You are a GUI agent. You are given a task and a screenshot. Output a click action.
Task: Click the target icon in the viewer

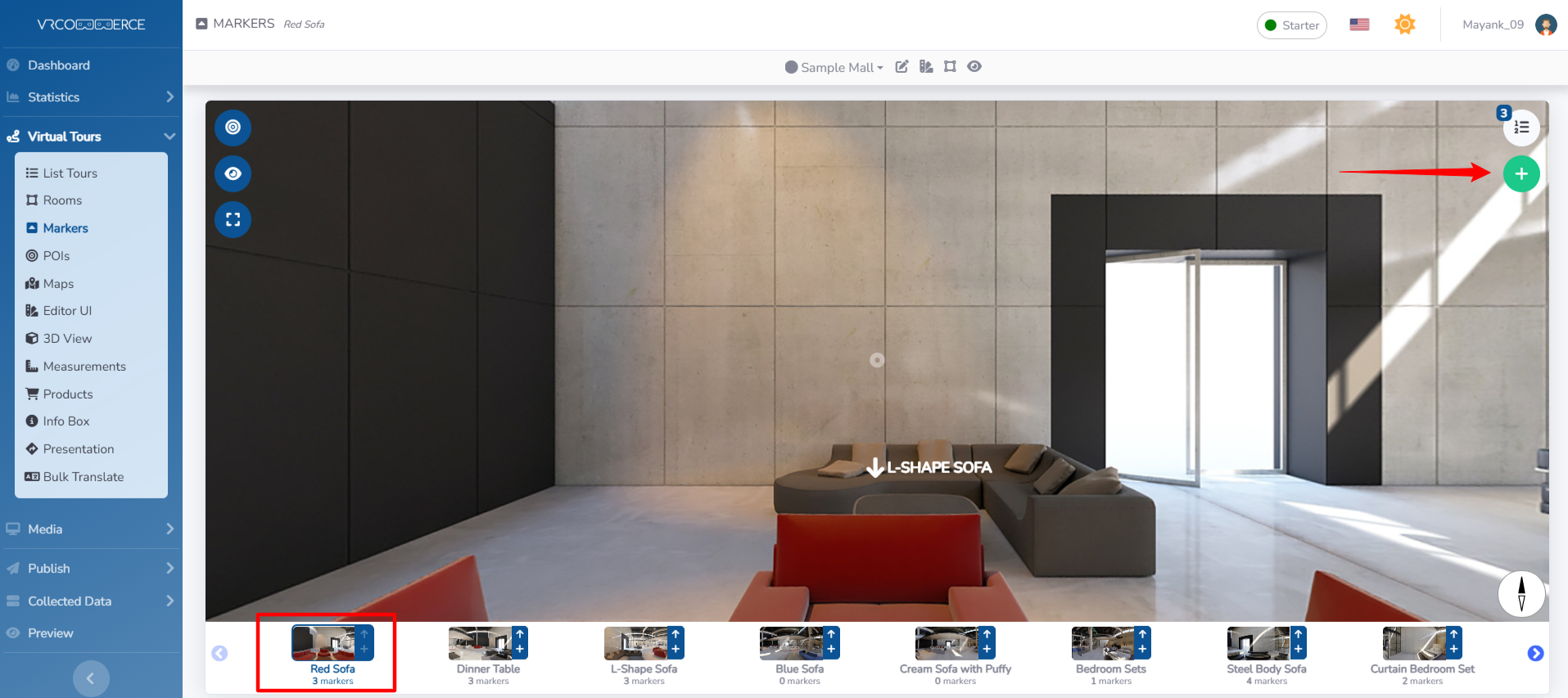[233, 128]
